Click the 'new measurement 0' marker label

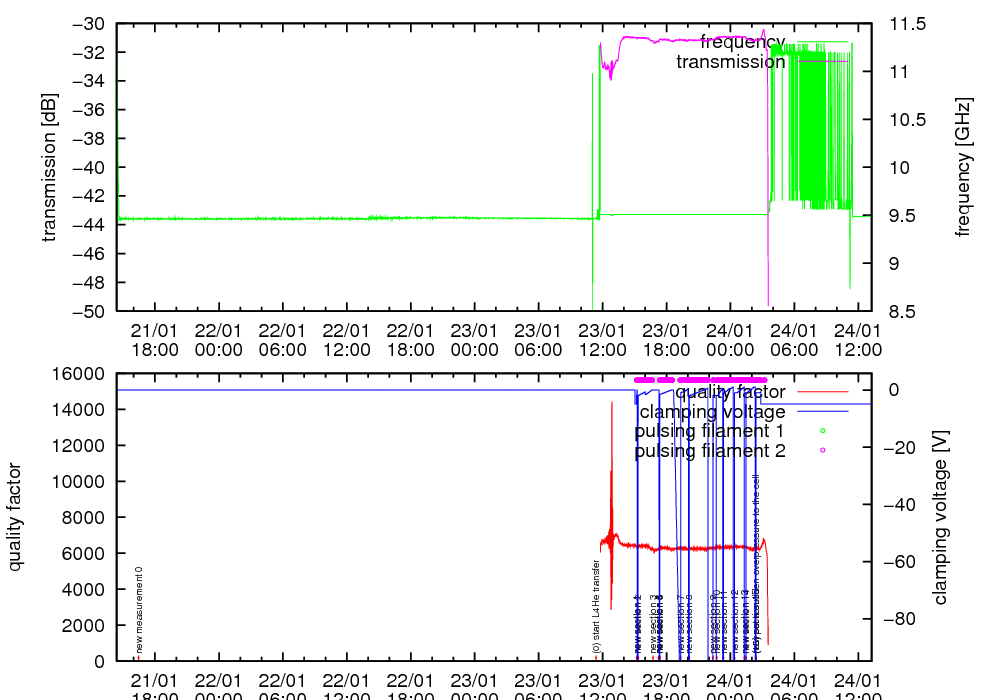(139, 611)
